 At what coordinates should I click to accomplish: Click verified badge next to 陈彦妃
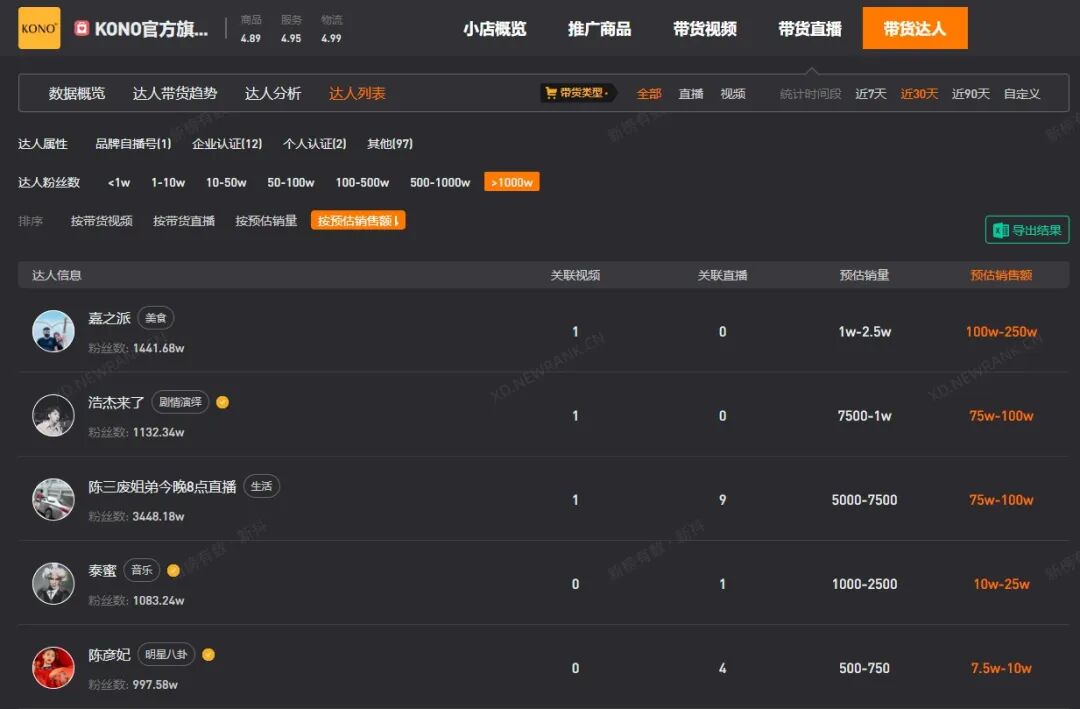click(209, 654)
